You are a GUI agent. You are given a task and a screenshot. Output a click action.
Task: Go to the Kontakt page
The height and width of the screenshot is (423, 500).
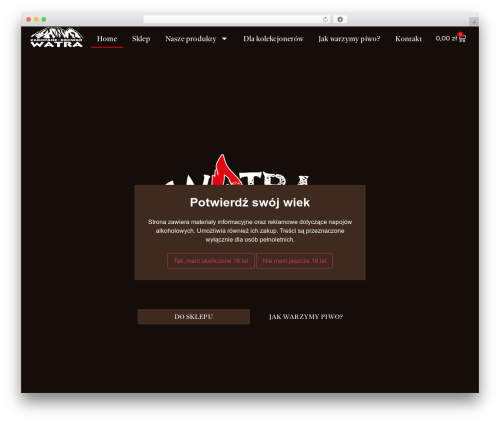408,39
